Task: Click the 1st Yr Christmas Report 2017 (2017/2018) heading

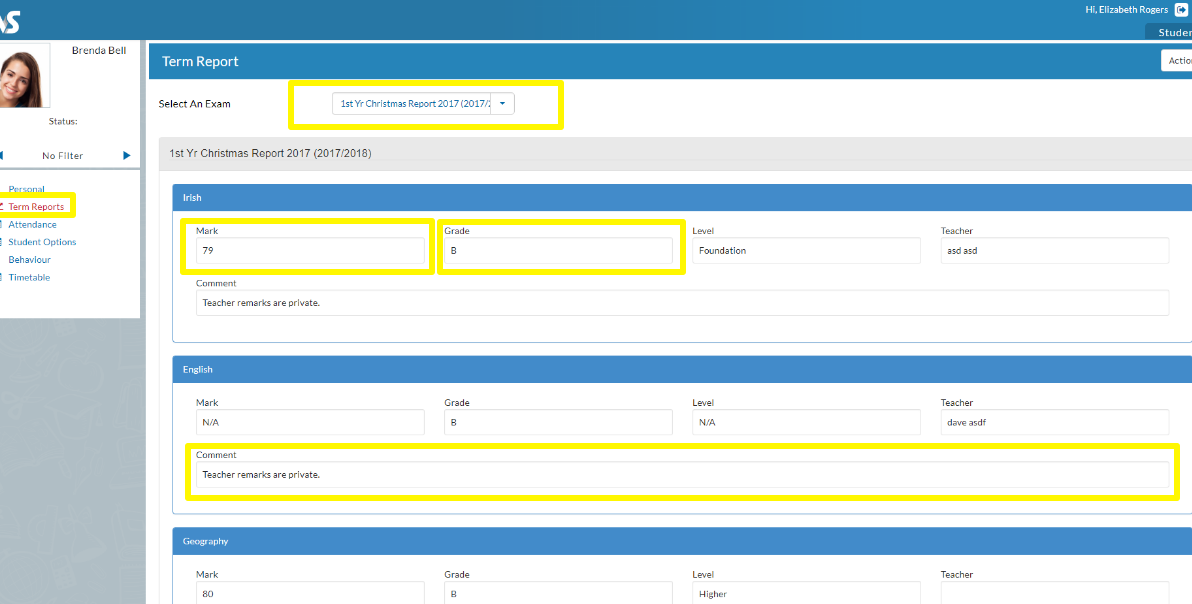Action: click(270, 153)
